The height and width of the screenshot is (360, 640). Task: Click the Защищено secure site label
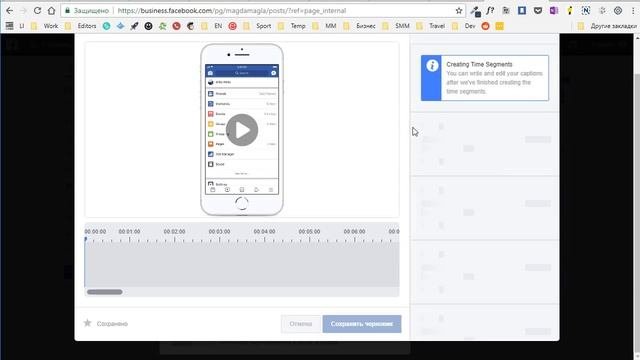coord(87,11)
